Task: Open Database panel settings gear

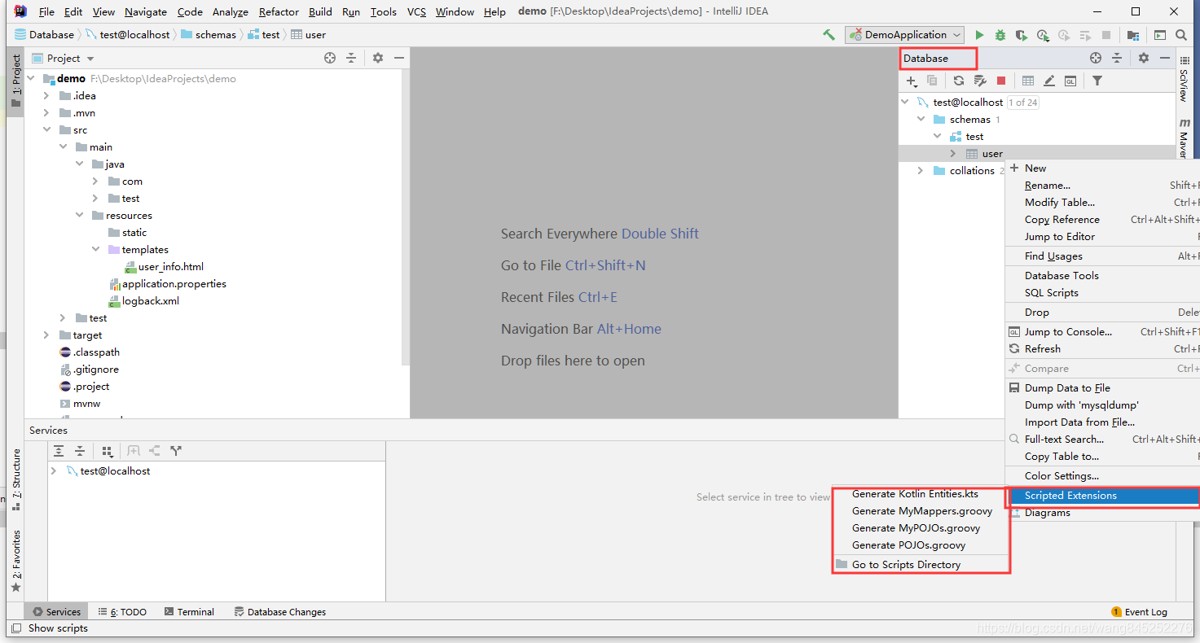Action: pos(1143,58)
